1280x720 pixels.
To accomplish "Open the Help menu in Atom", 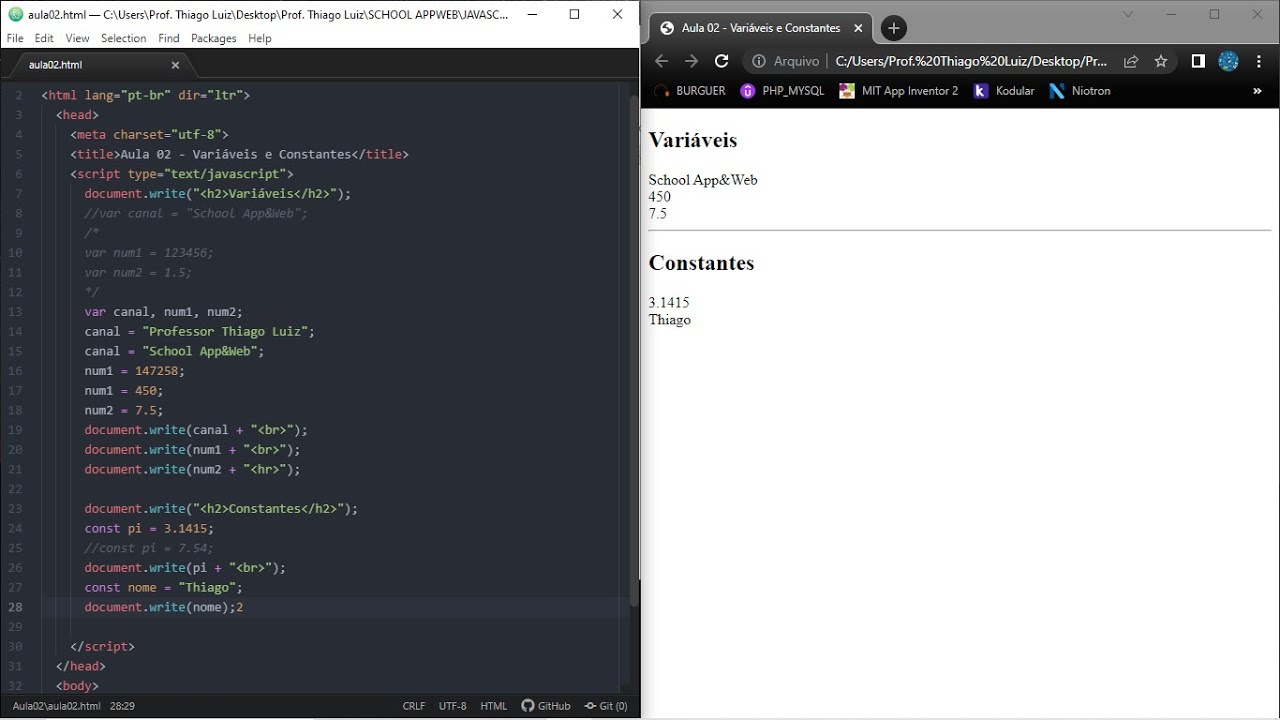I will 260,38.
